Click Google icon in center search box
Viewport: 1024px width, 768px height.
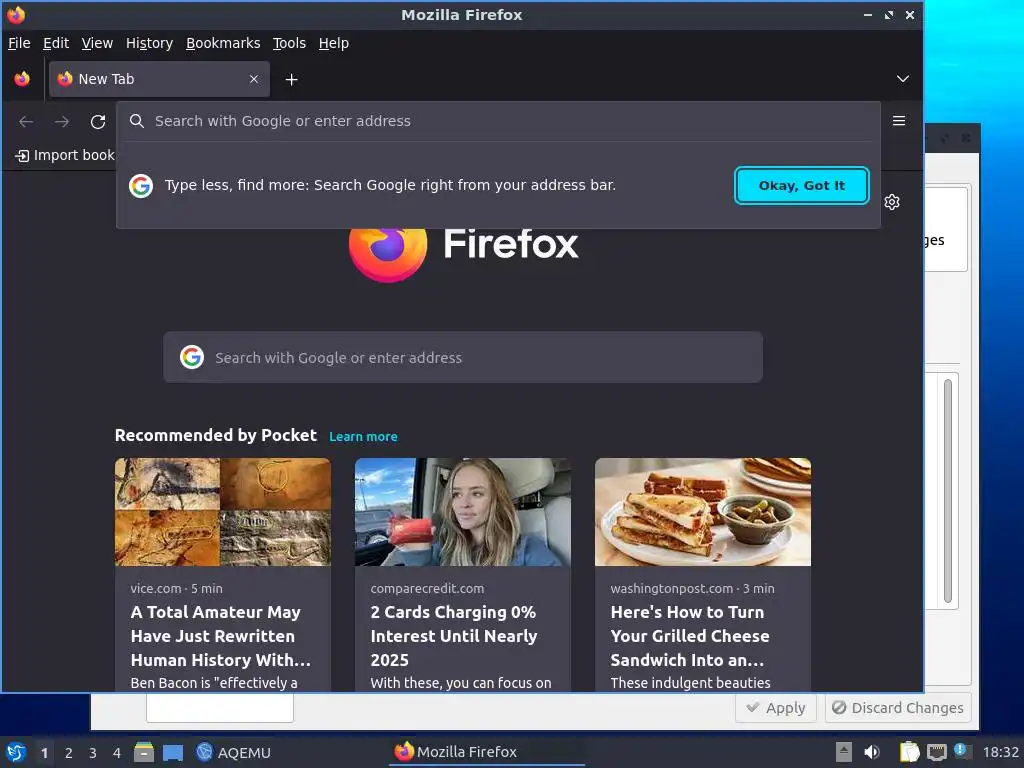click(192, 357)
